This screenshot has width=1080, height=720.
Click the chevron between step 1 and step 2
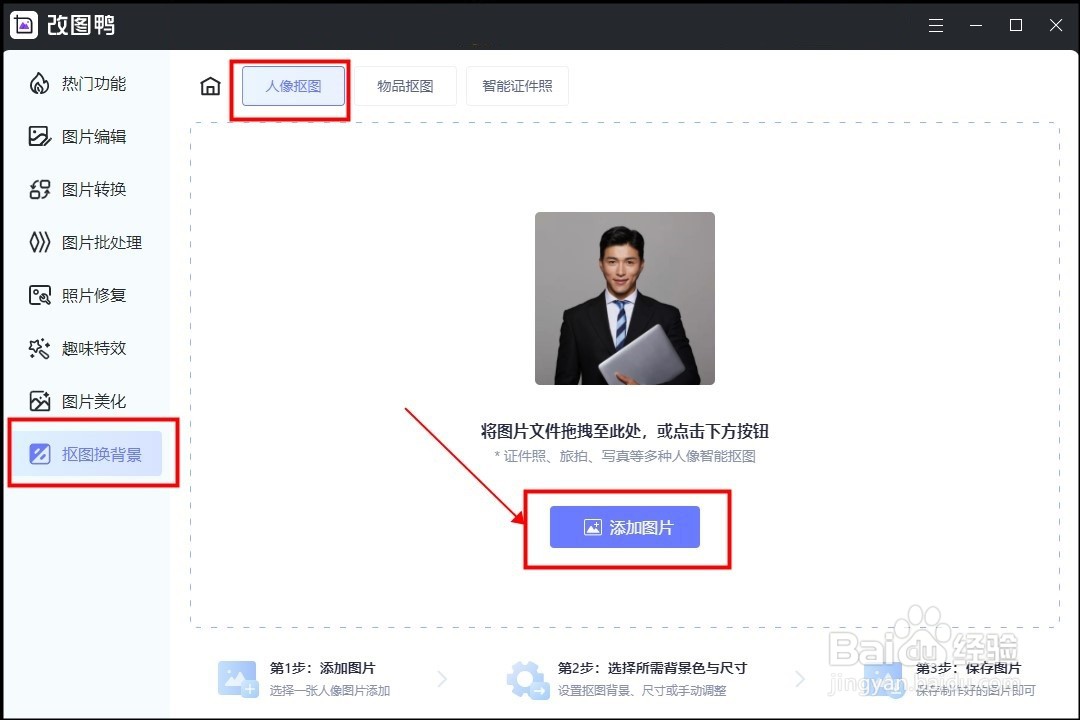click(443, 680)
